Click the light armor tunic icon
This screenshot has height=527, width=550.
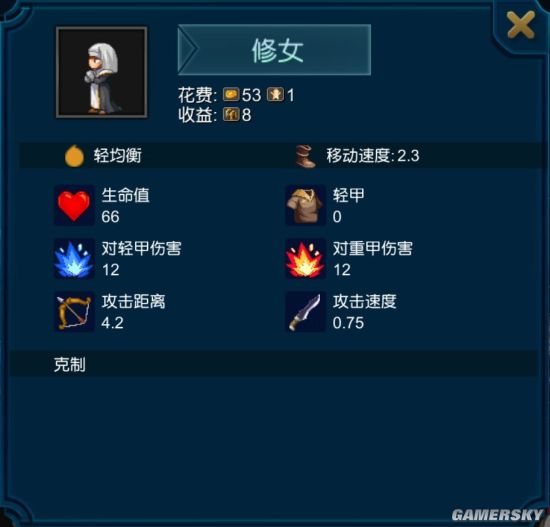pos(305,205)
